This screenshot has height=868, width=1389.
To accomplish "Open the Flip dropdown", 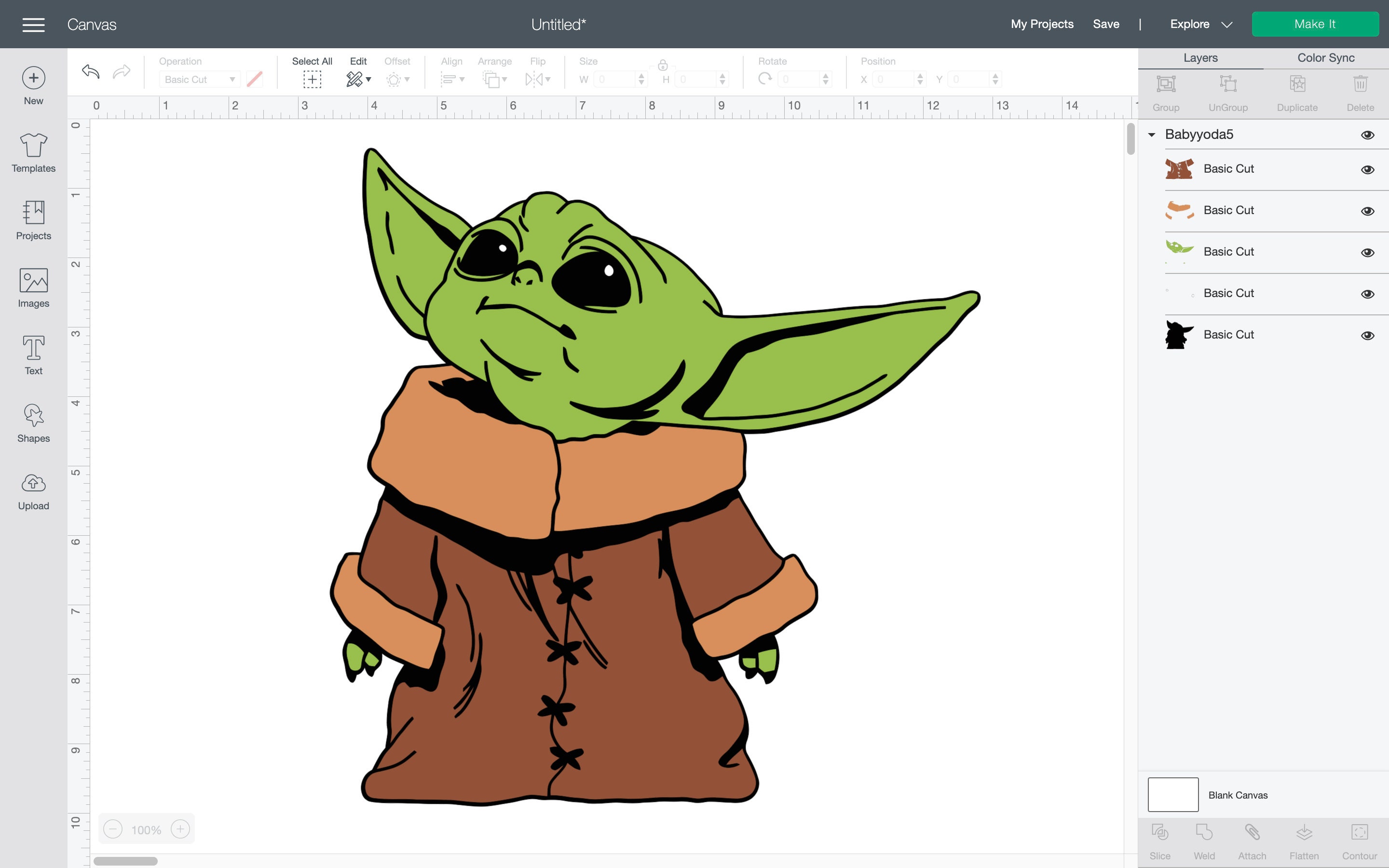I will coord(538,79).
